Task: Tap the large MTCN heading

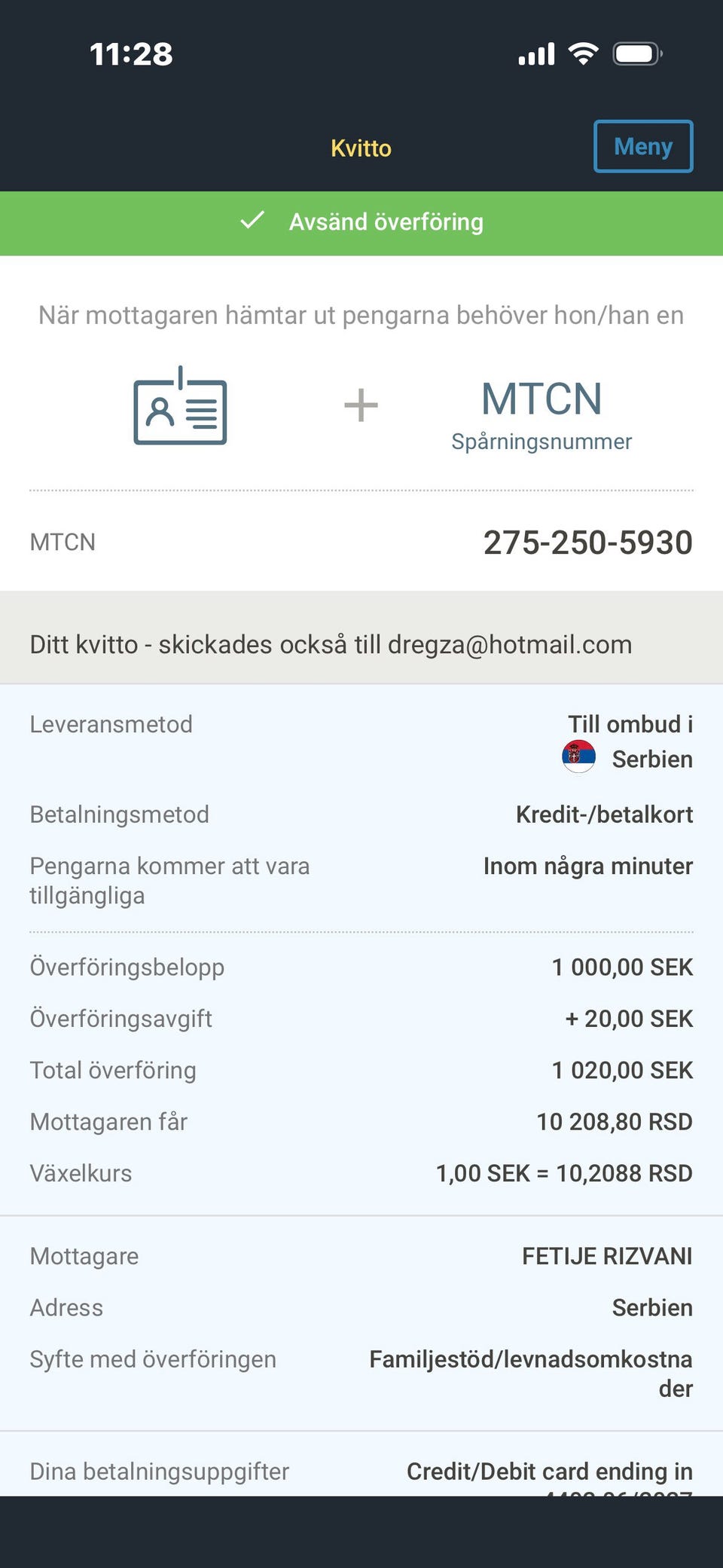Action: (541, 399)
